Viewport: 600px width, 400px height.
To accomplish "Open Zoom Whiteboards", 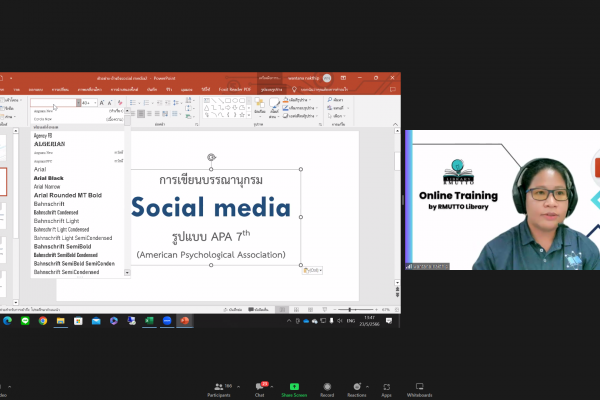I will click(x=419, y=390).
